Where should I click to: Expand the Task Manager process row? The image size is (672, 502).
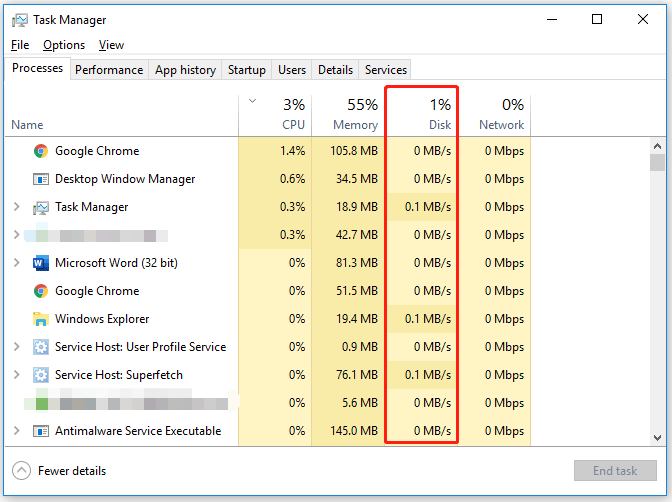point(17,207)
